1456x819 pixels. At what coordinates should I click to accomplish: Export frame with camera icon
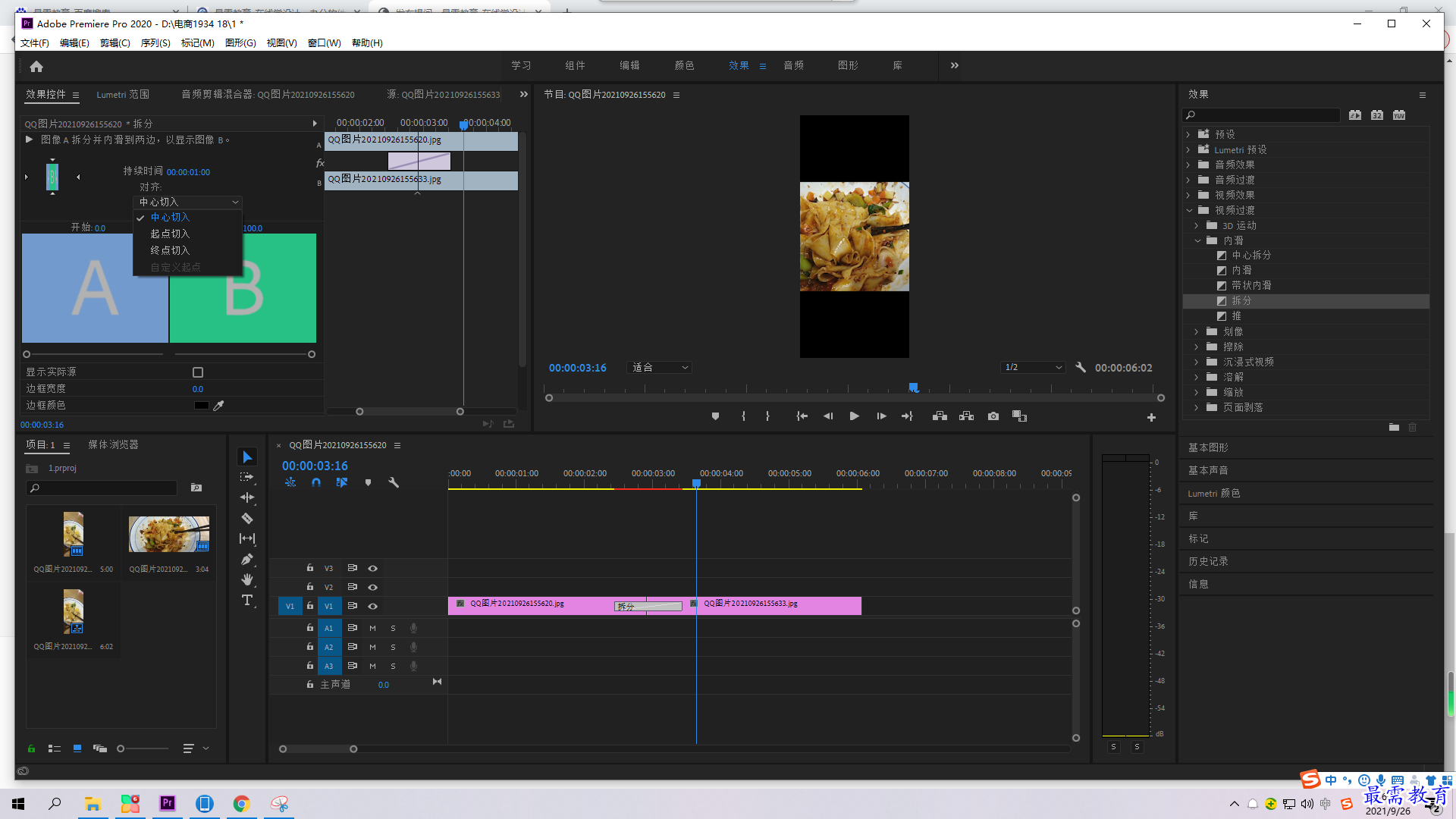[x=993, y=416]
